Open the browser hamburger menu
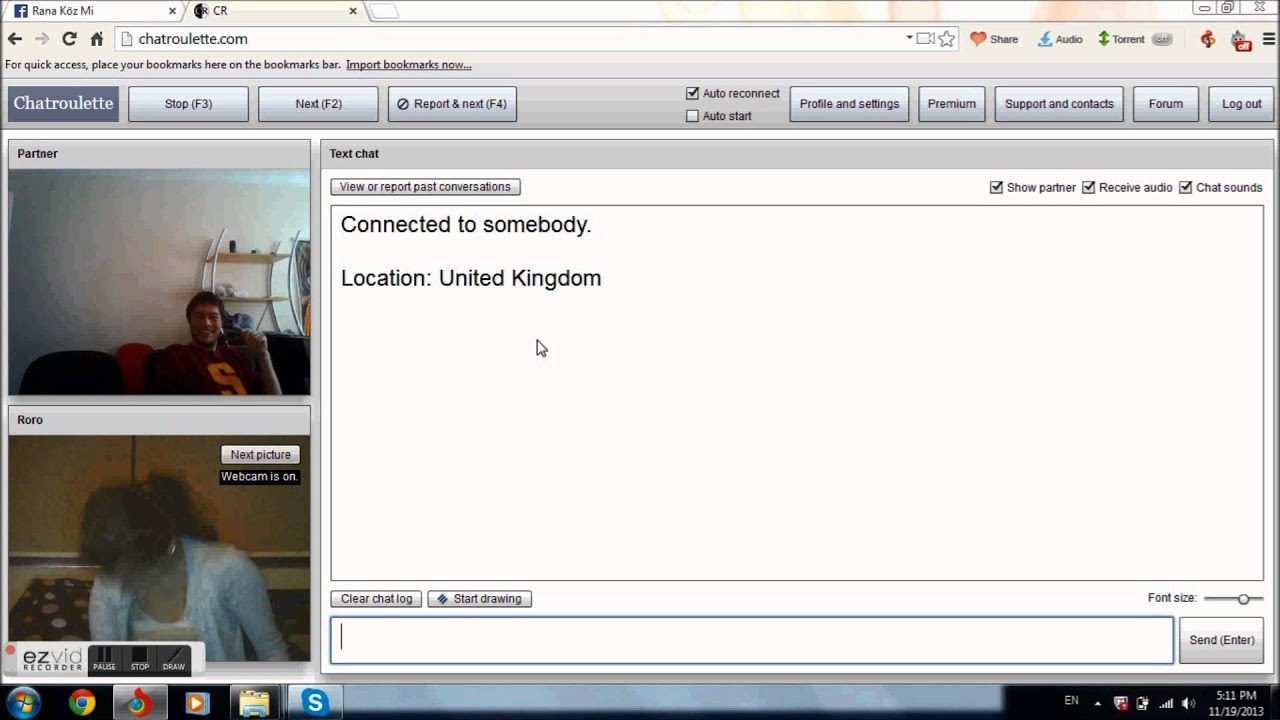The width and height of the screenshot is (1280, 720). (1269, 39)
